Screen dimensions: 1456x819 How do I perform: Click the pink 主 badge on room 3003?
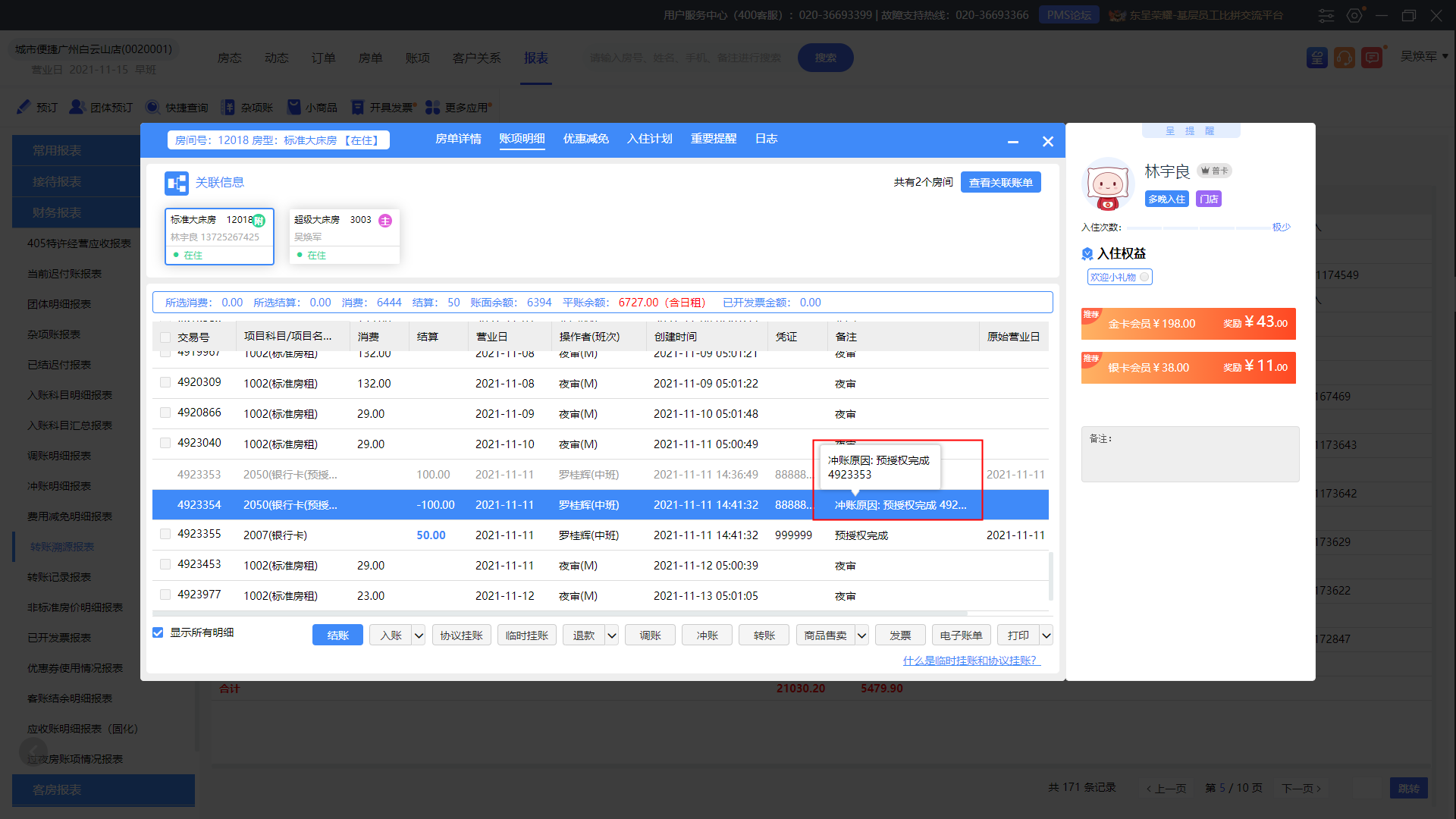click(385, 220)
